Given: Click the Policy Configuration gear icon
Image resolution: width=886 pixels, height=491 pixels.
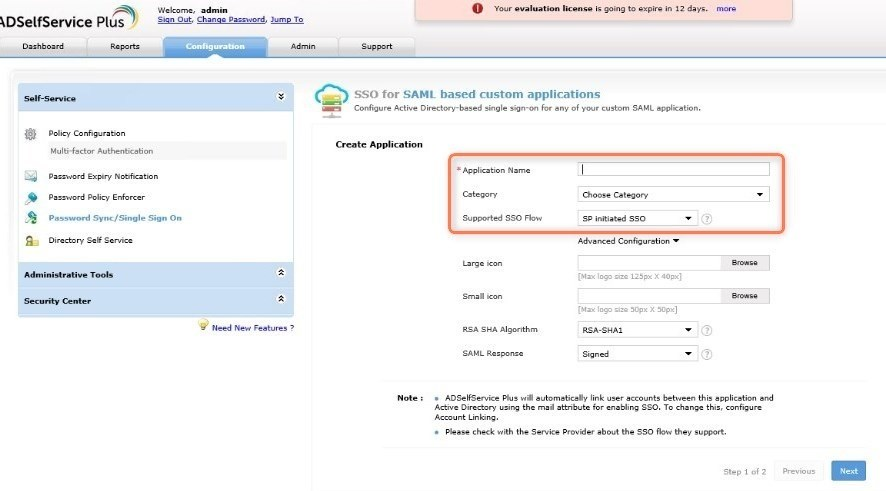Looking at the screenshot, I should tap(31, 133).
